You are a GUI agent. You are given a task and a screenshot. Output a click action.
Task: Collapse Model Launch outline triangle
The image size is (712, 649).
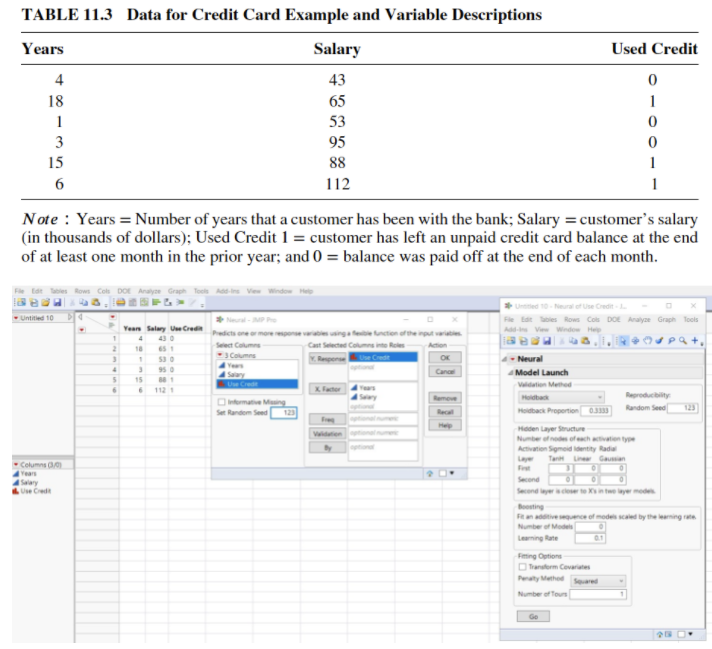tap(511, 372)
